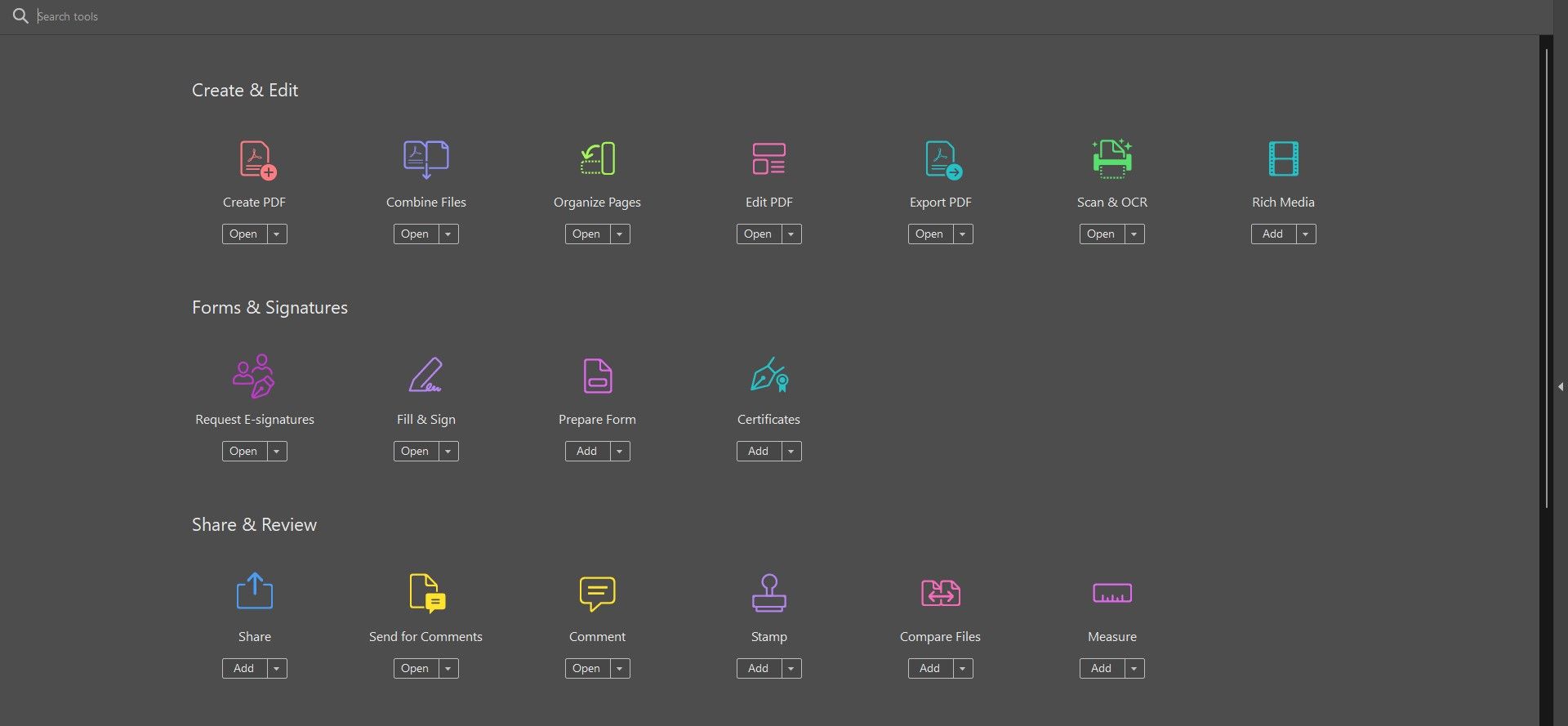The width and height of the screenshot is (1568, 726).
Task: Select the Fill & Sign pen icon
Action: click(425, 376)
